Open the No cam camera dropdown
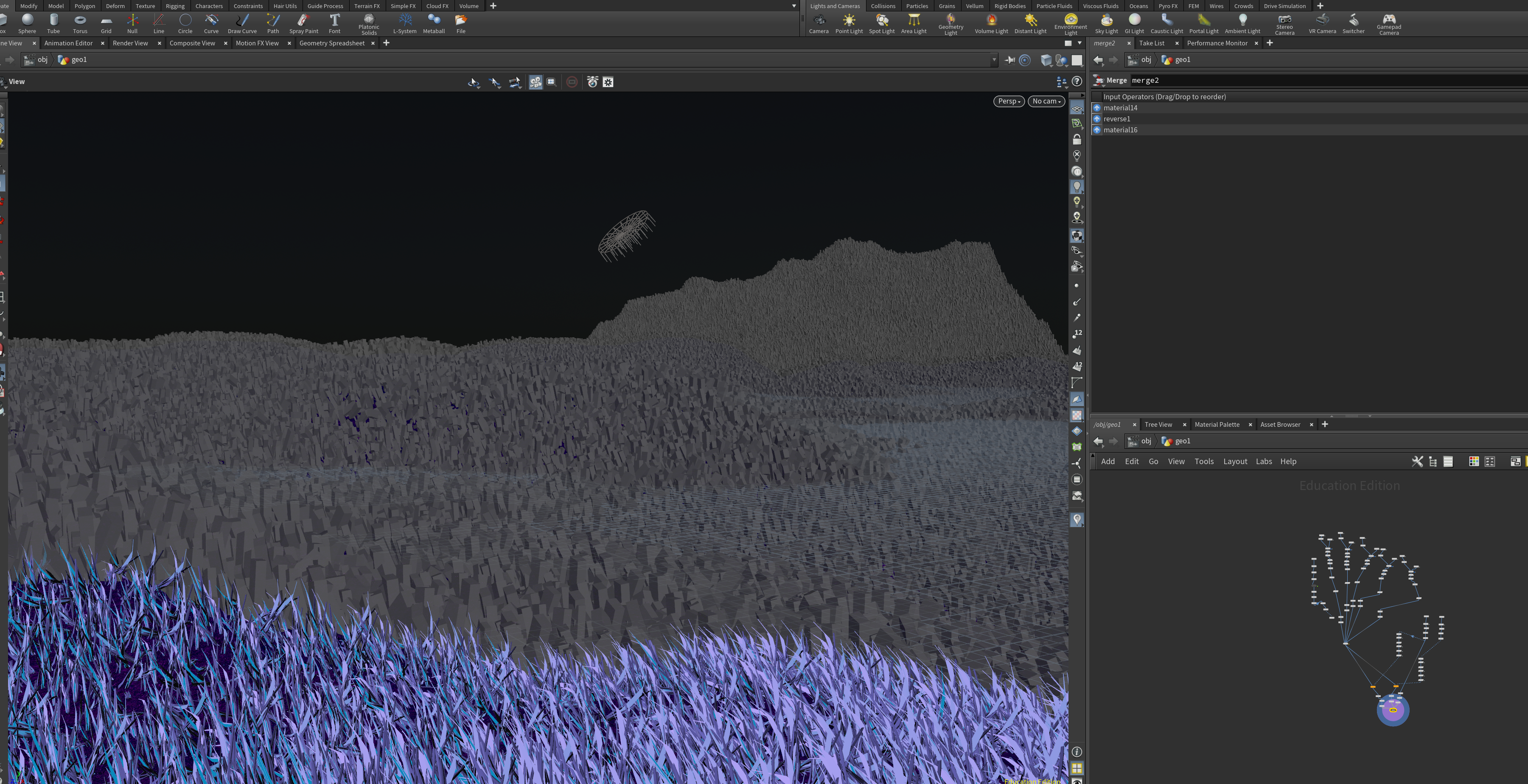 1046,101
